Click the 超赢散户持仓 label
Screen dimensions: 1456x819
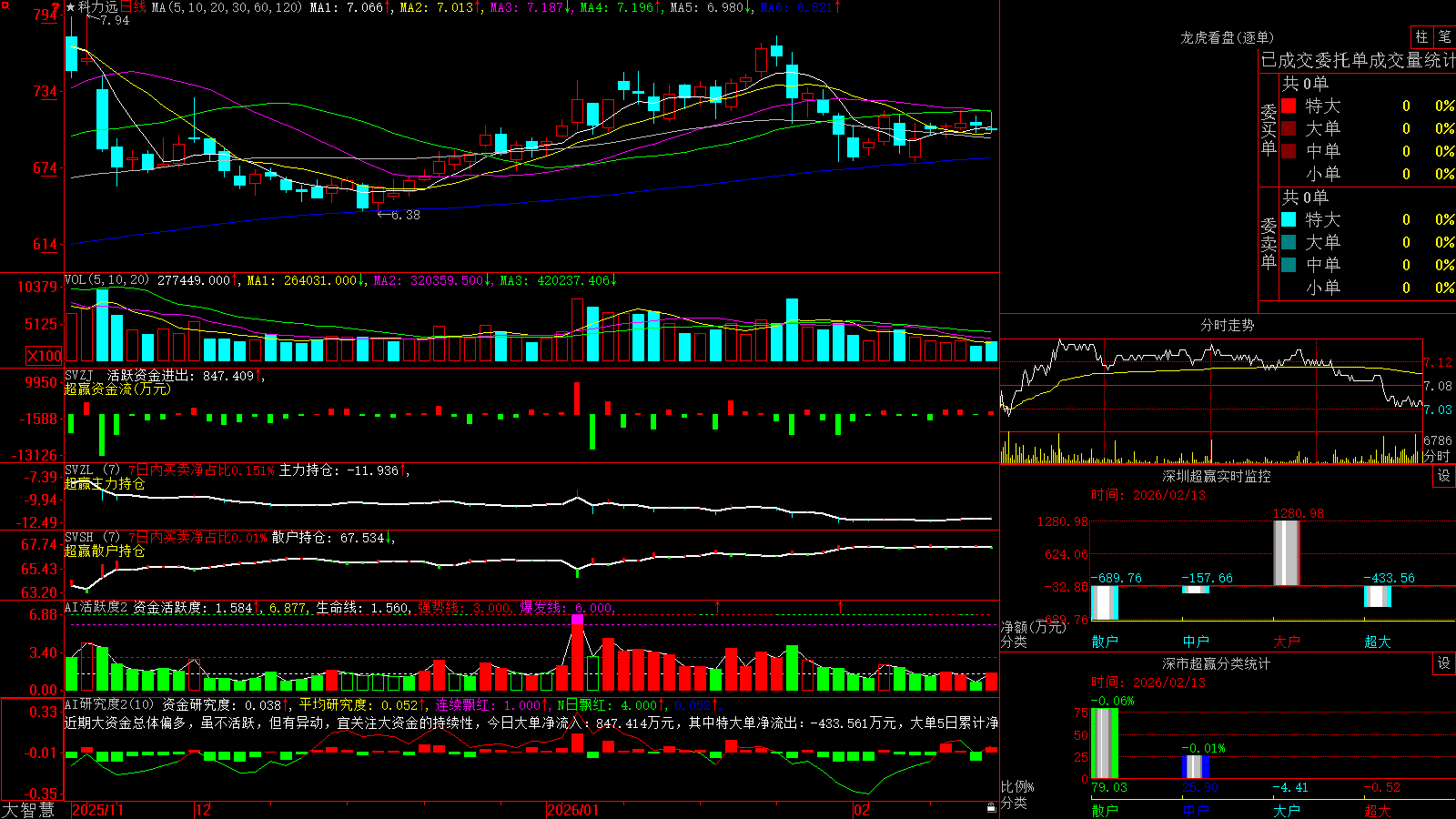[x=105, y=551]
